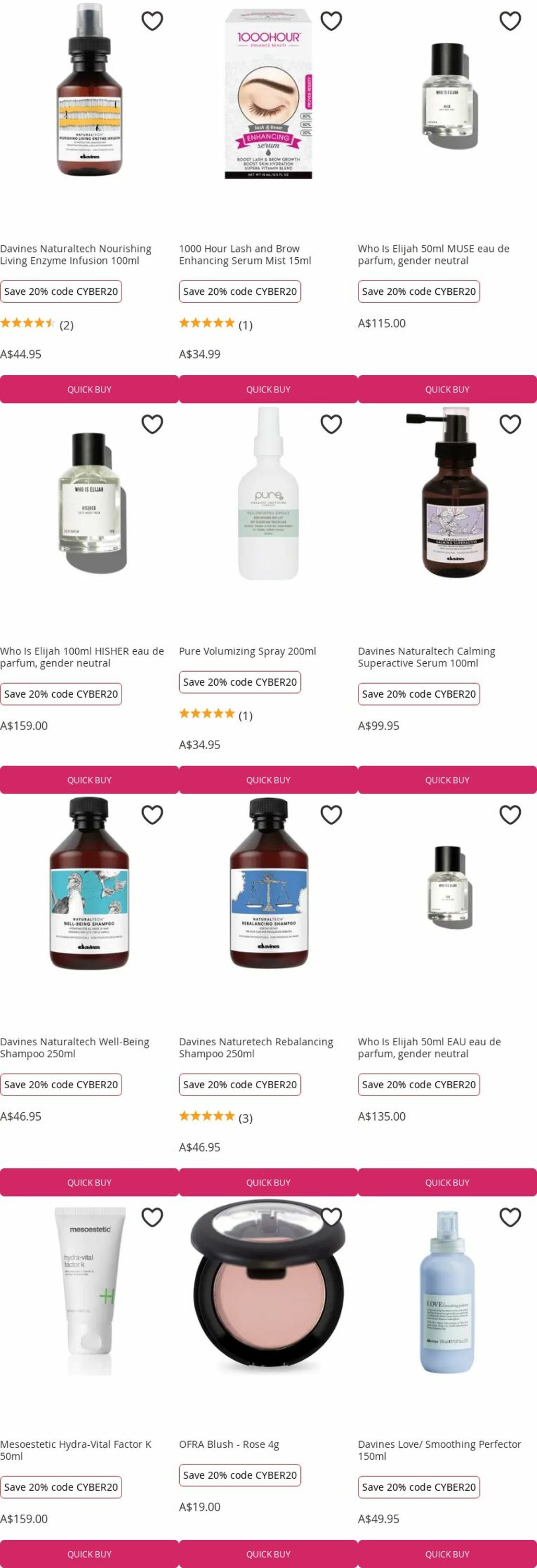
Task: Open Pure Volumizing Spray 200ml product link
Action: coord(248,651)
